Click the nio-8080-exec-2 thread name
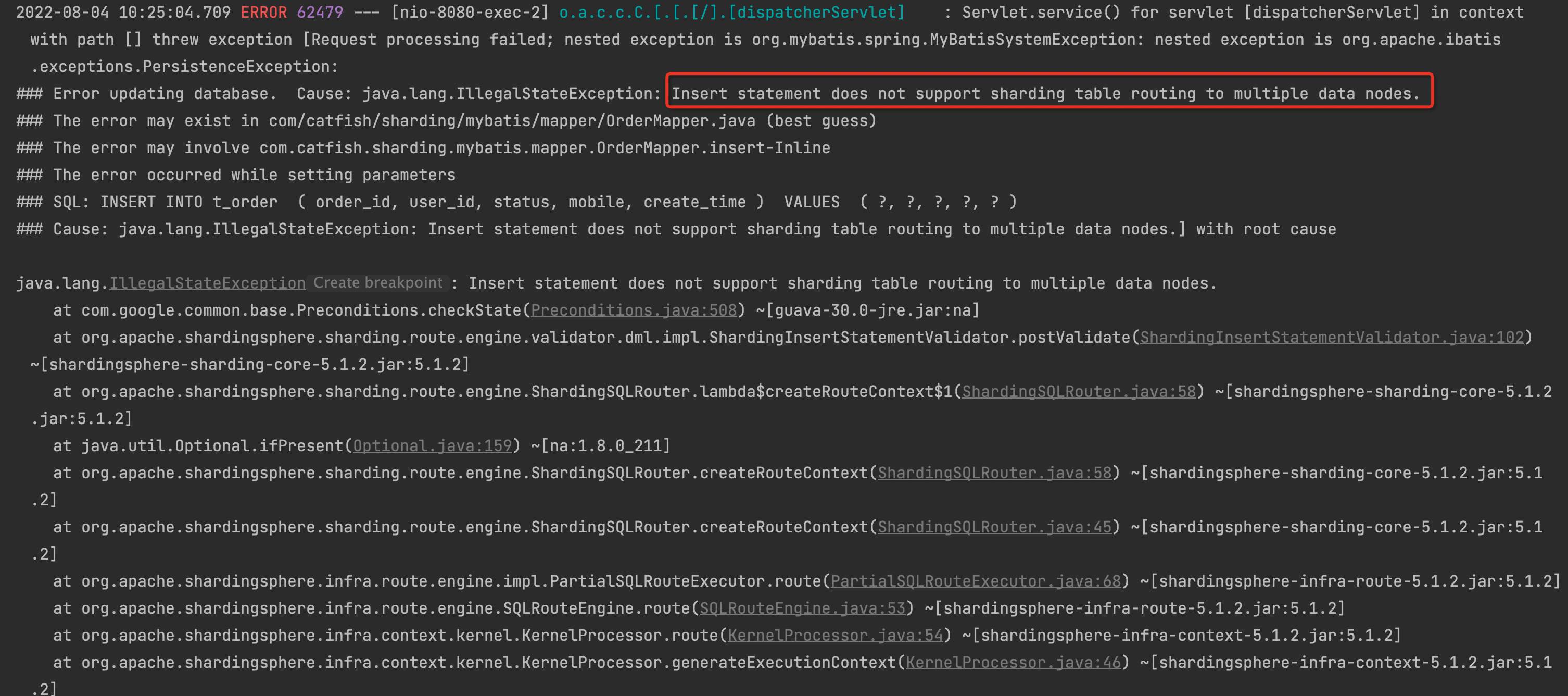Image resolution: width=1568 pixels, height=696 pixels. (x=469, y=11)
